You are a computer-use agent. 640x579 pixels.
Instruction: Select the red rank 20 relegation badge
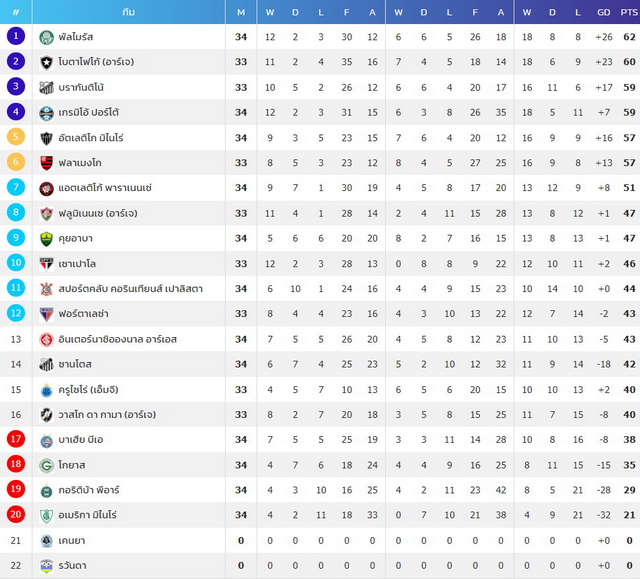tap(16, 514)
